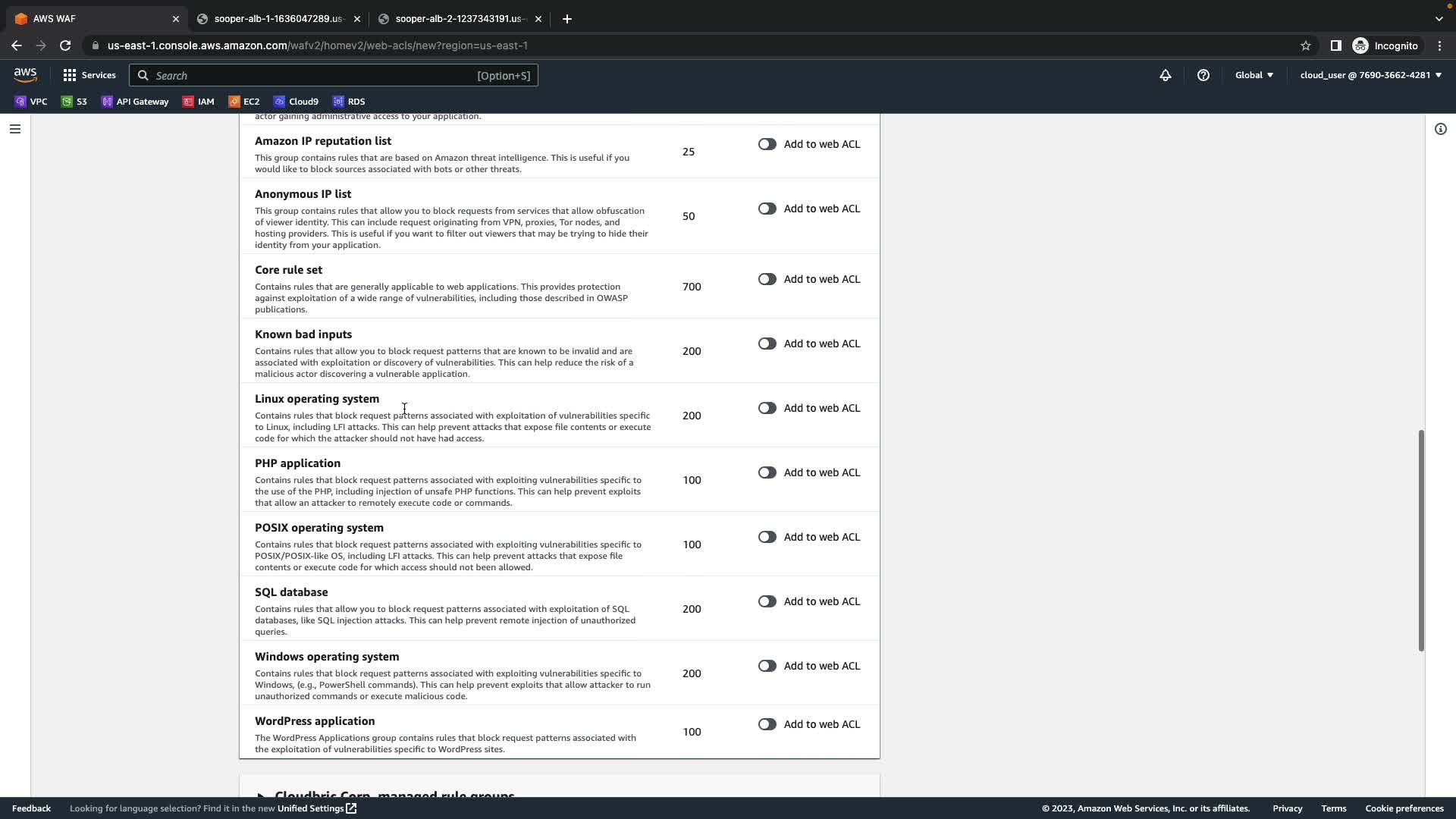Viewport: 1456px width, 819px height.
Task: Open the hamburger side navigation menu
Action: 15,129
